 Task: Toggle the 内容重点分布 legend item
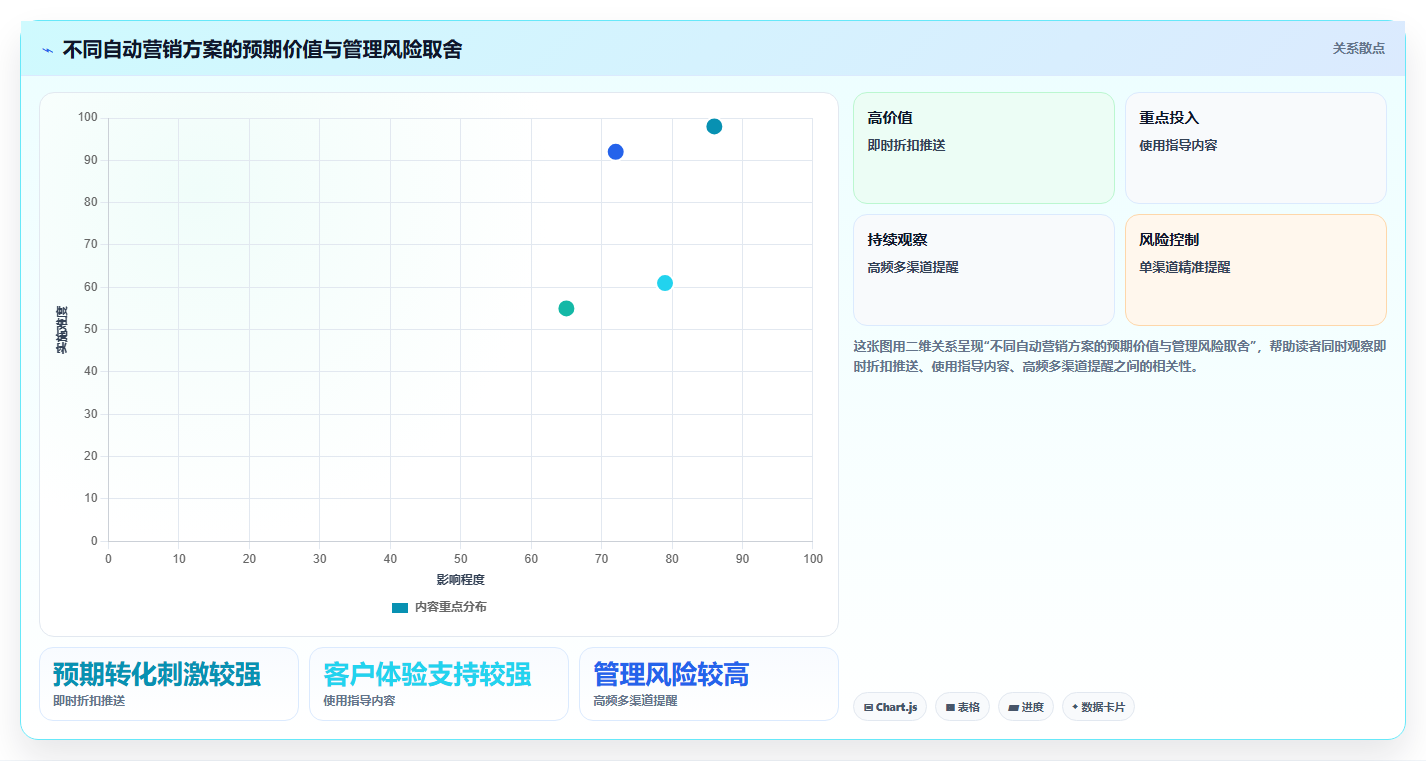[x=440, y=607]
